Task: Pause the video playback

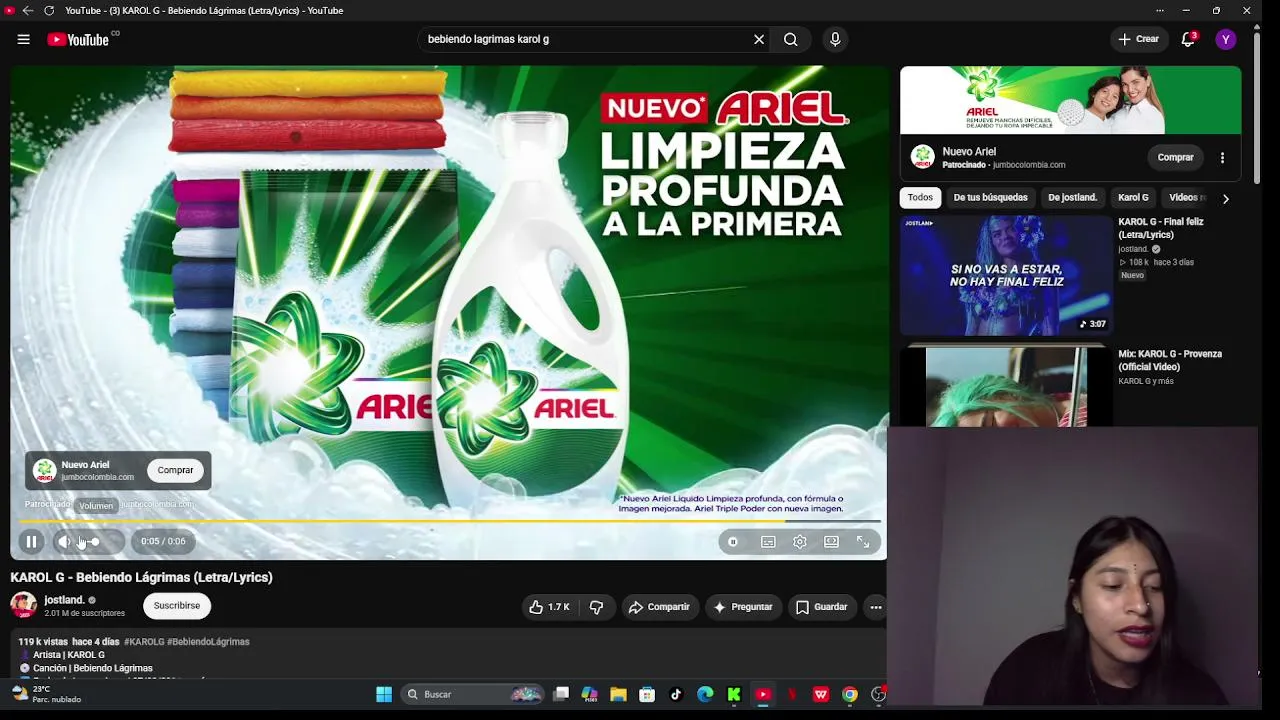Action: (31, 541)
